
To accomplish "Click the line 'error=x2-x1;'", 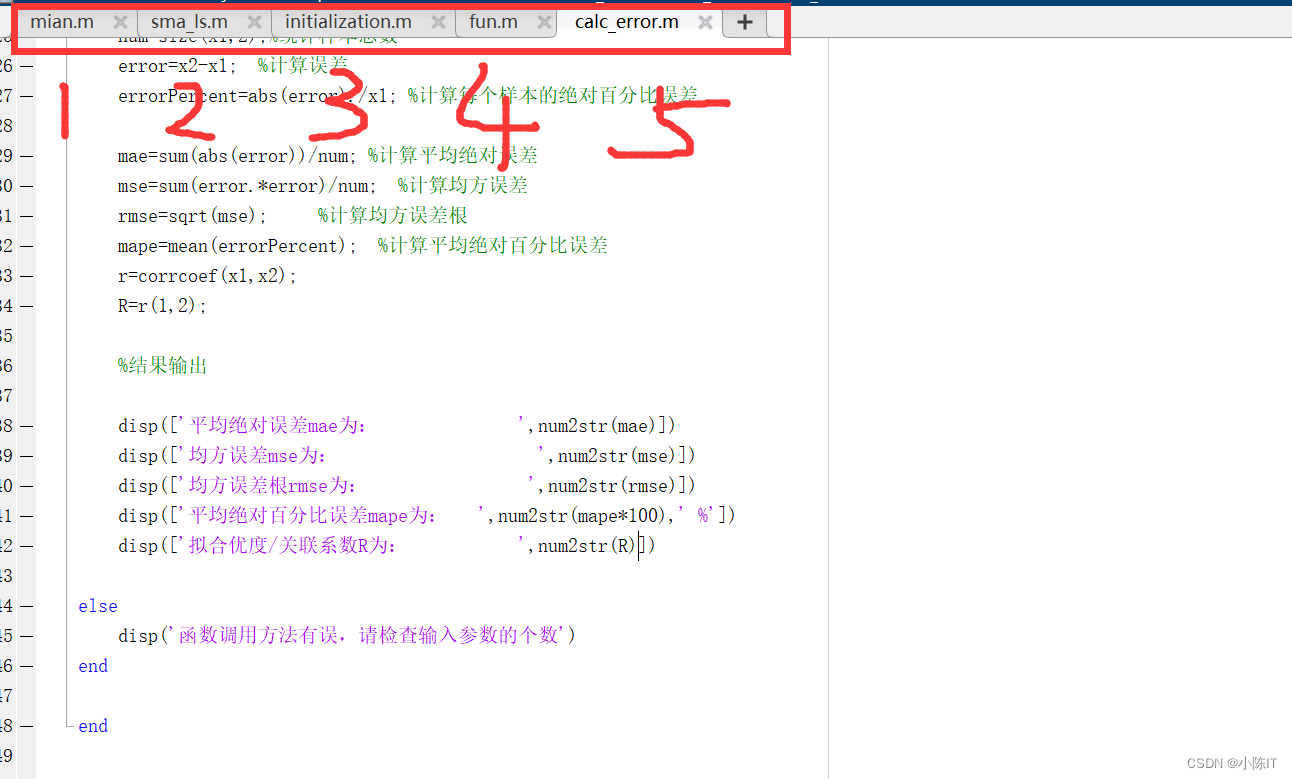I will coord(177,66).
